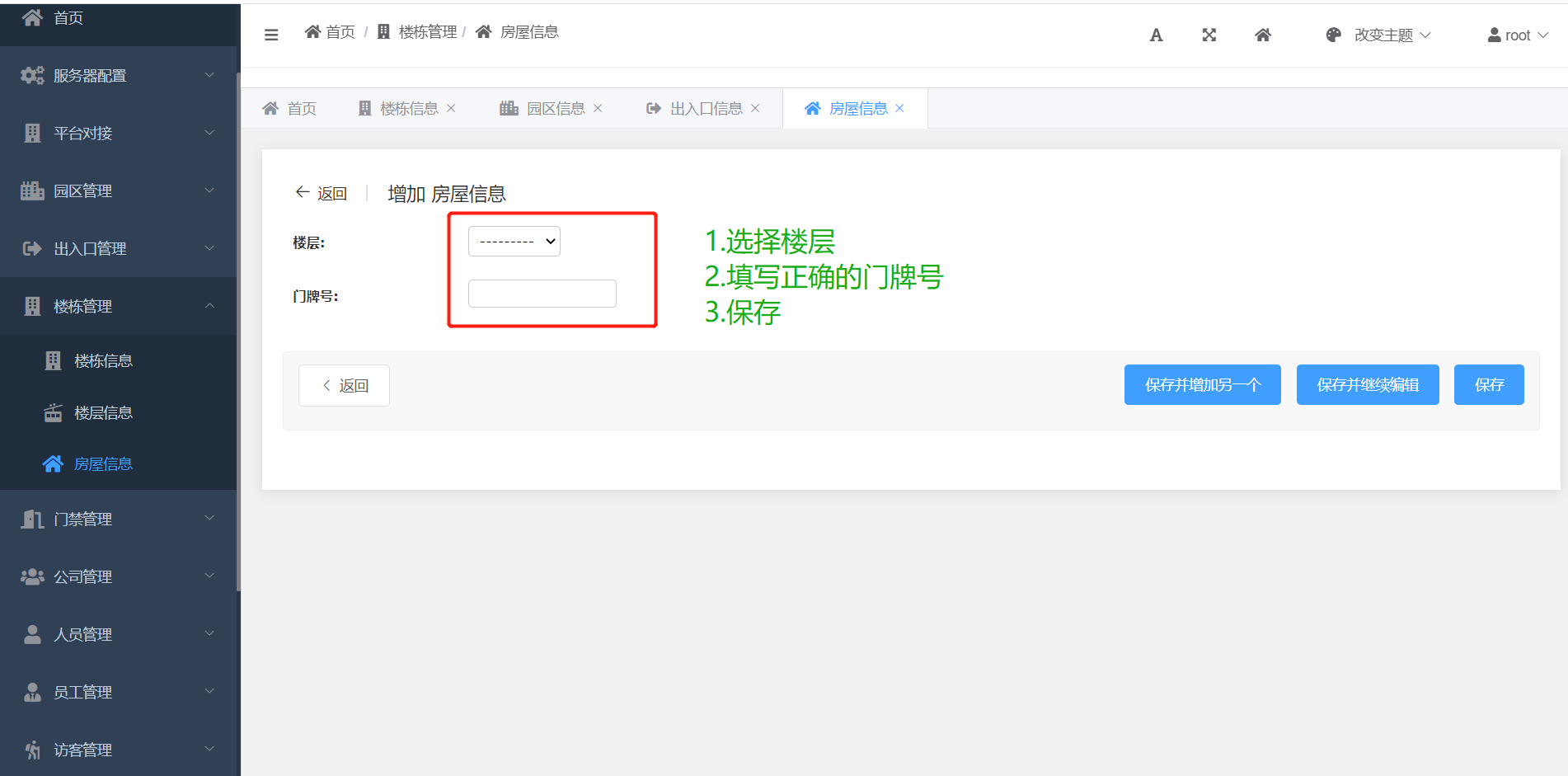This screenshot has width=1568, height=776.
Task: Select 楼层信息 in the sidebar
Action: coord(103,412)
